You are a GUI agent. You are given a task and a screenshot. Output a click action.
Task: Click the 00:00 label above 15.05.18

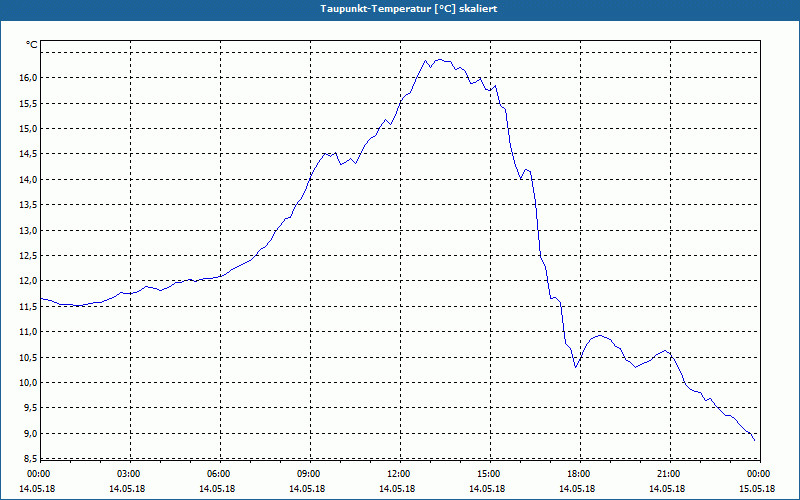point(758,474)
